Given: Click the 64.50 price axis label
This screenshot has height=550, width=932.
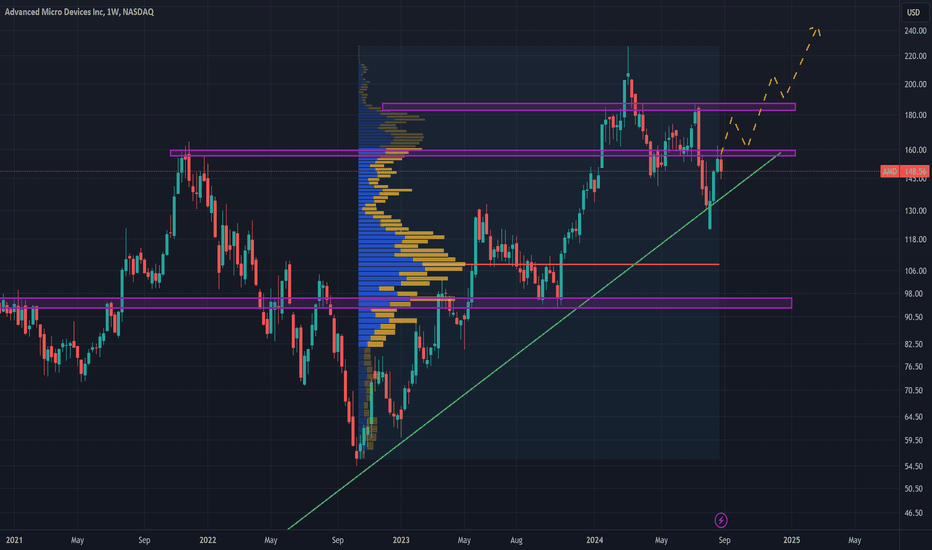Looking at the screenshot, I should pos(915,417).
